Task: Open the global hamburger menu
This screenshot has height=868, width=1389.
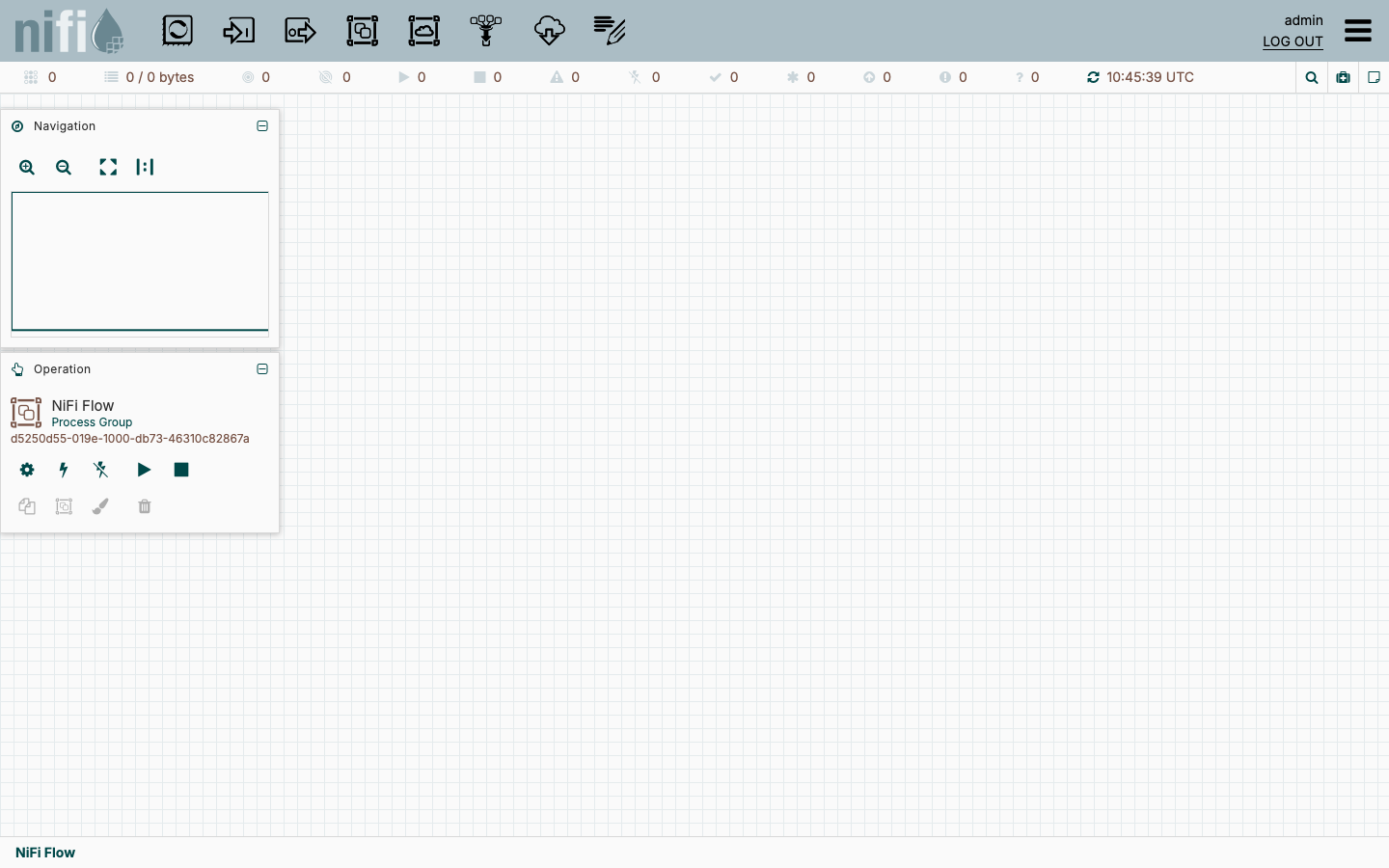Action: [x=1358, y=31]
